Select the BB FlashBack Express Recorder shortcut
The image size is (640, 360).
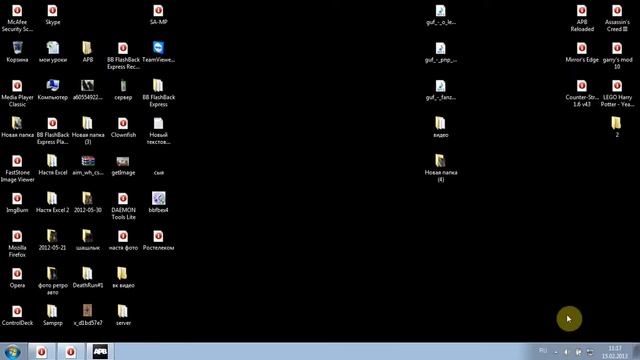pos(123,56)
